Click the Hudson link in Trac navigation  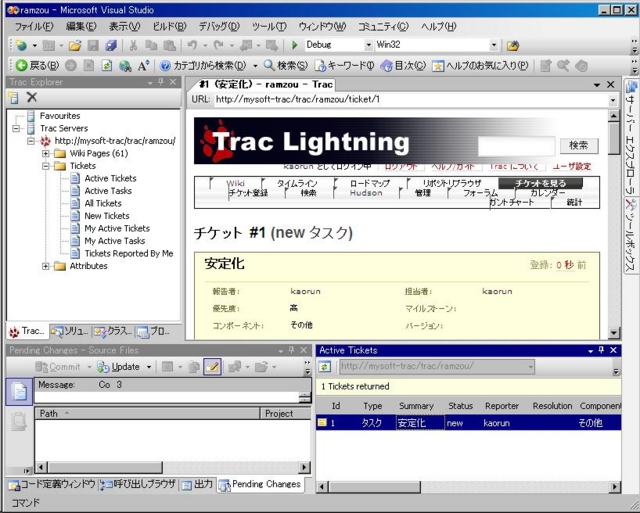[x=366, y=193]
